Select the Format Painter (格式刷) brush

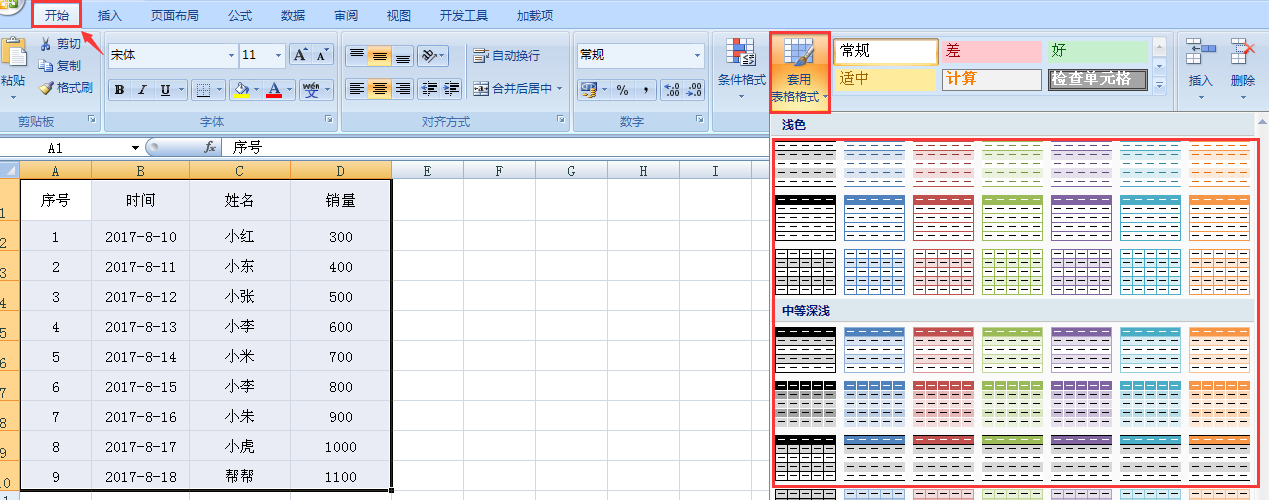[46, 88]
